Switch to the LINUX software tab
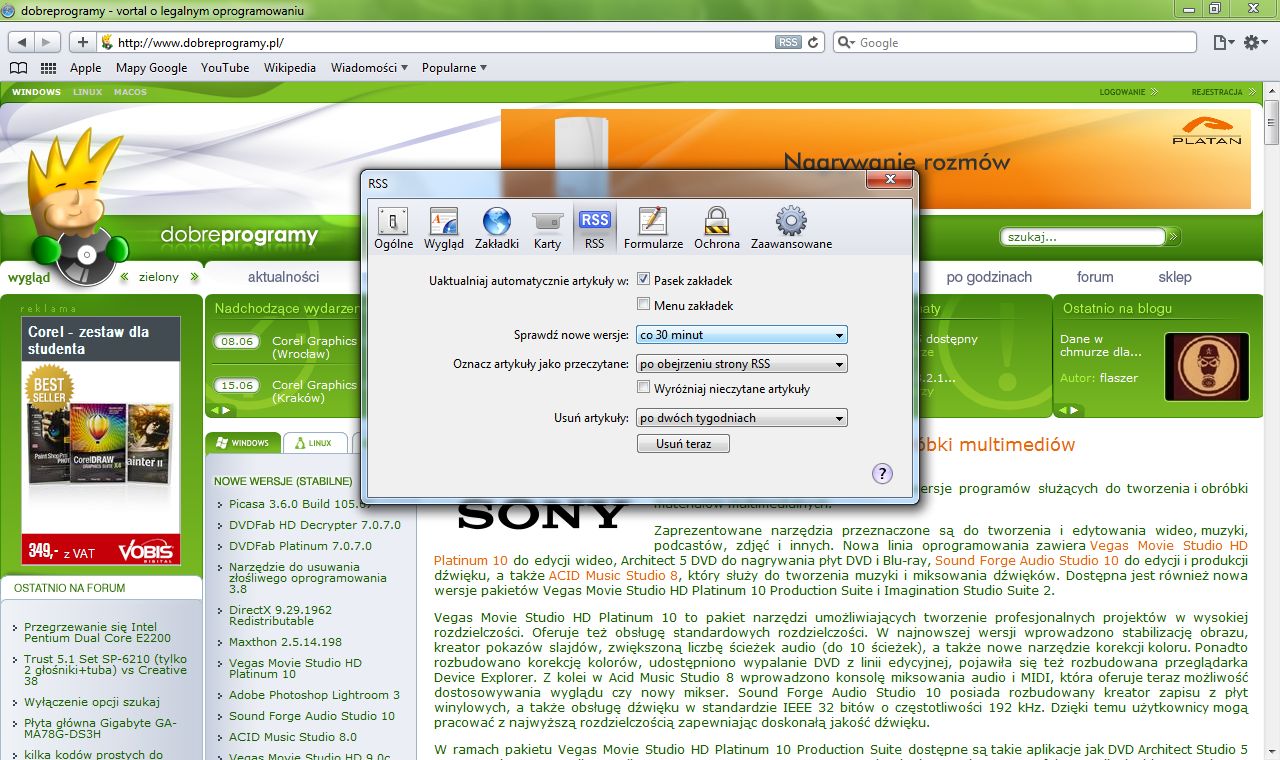1280x760 pixels. [314, 443]
